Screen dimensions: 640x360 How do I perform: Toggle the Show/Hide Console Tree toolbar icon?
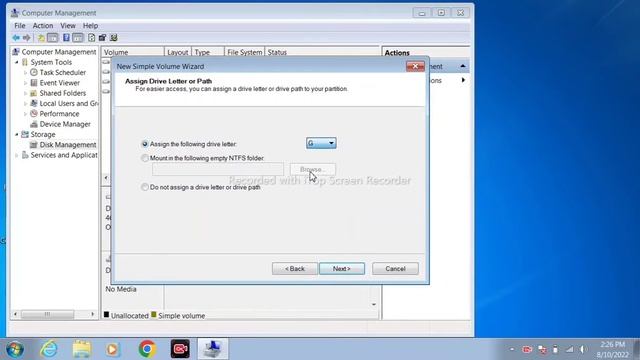(x=53, y=38)
